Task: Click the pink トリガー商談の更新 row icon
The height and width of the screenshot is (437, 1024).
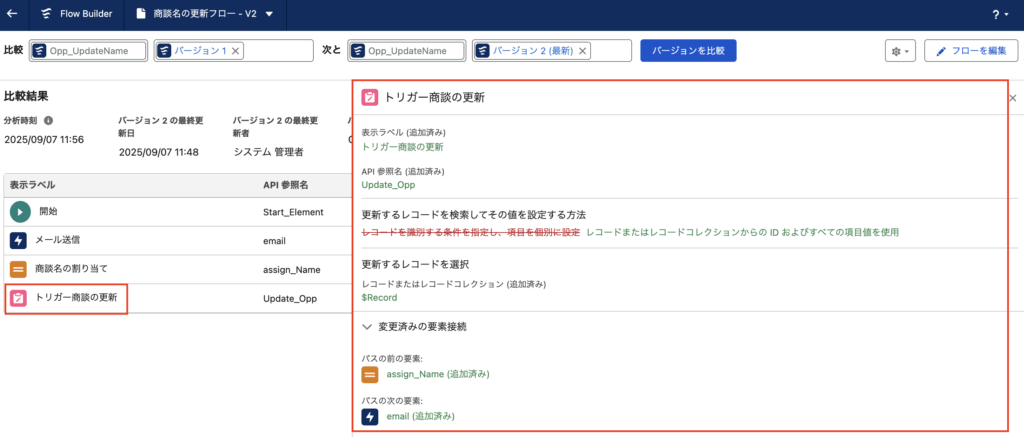Action: tap(19, 297)
